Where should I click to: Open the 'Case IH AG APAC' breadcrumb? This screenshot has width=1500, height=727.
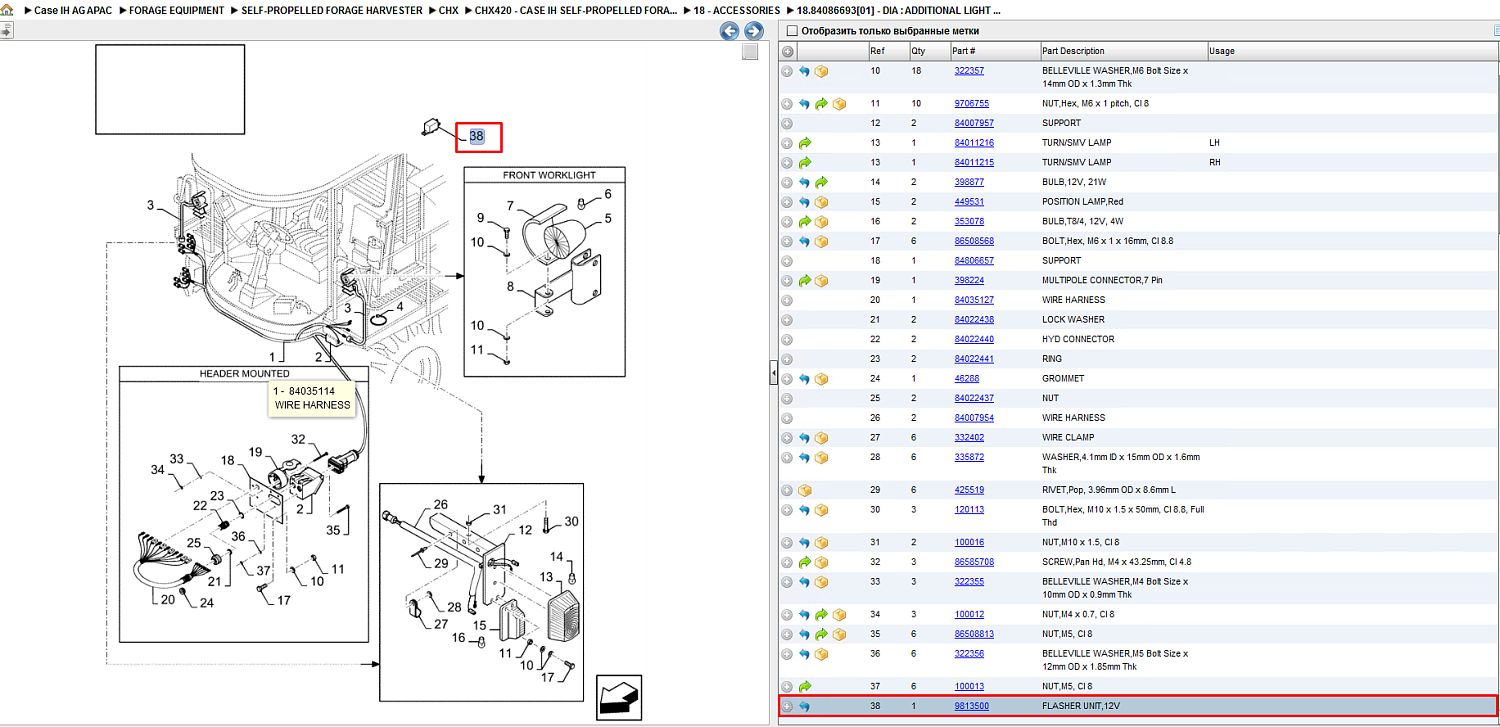pos(73,10)
